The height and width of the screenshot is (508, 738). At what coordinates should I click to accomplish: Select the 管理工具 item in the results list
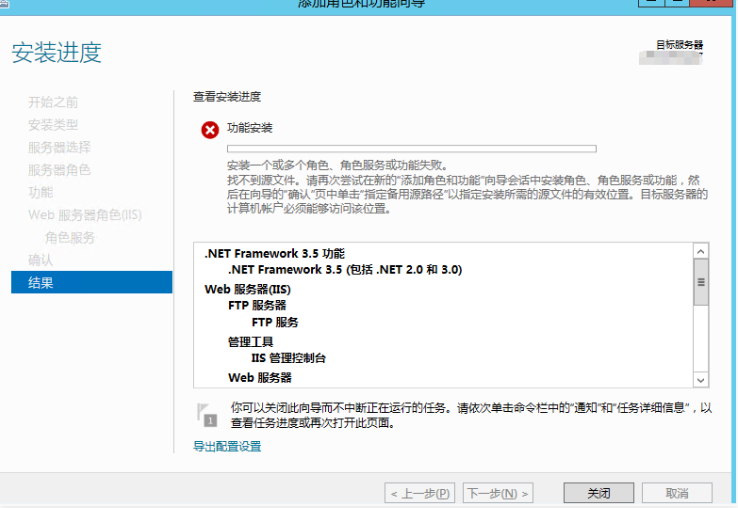point(251,342)
